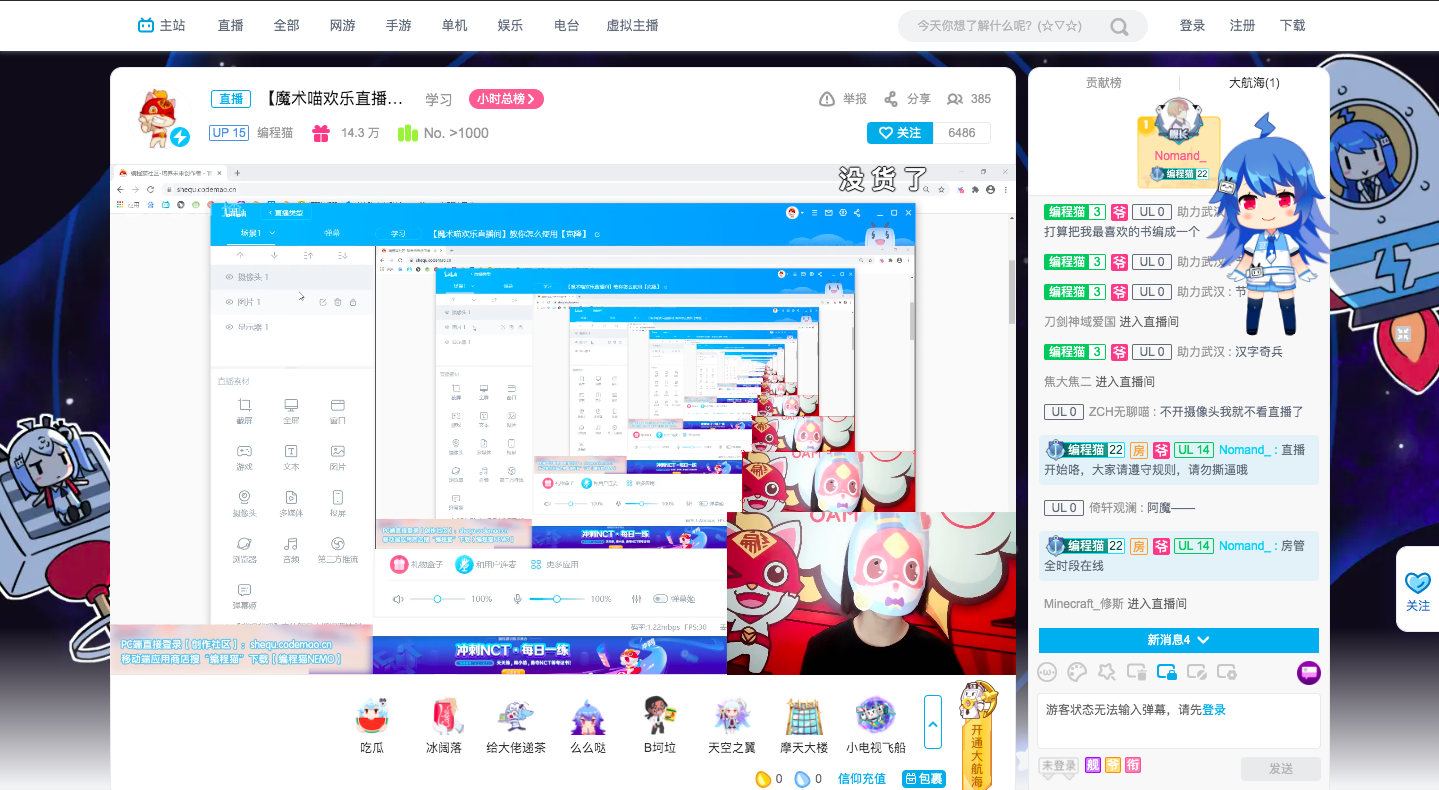Click 登录 in the top navigation bar
The image size is (1439, 790).
click(1192, 26)
